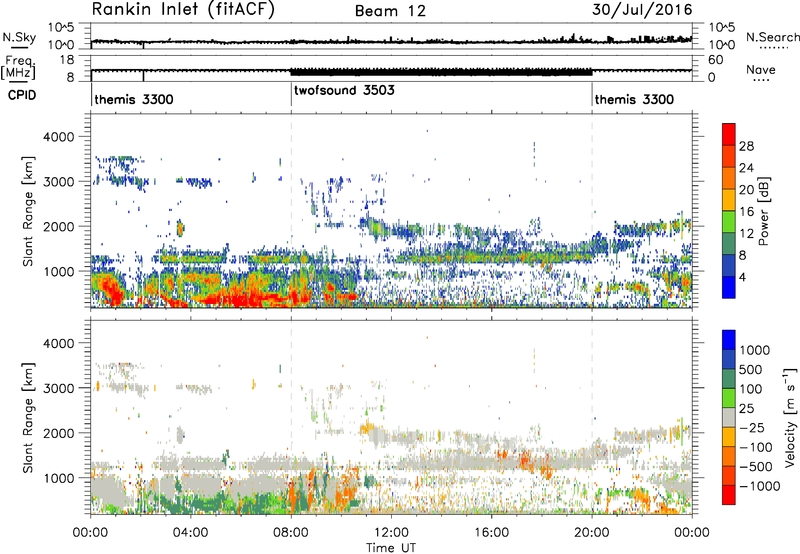Image resolution: width=800 pixels, height=554 pixels.
Task: Click the '20' power colorbar label
Action: [746, 190]
